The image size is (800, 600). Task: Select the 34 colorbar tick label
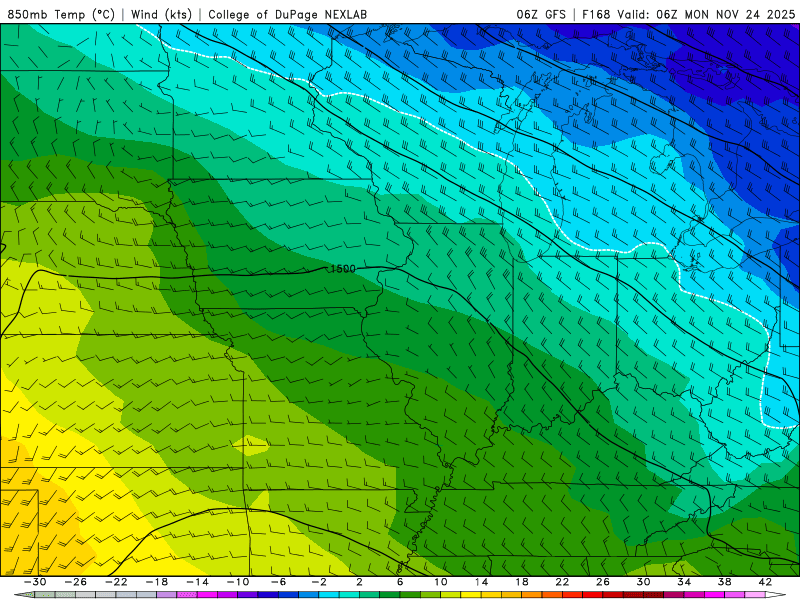coord(684,582)
